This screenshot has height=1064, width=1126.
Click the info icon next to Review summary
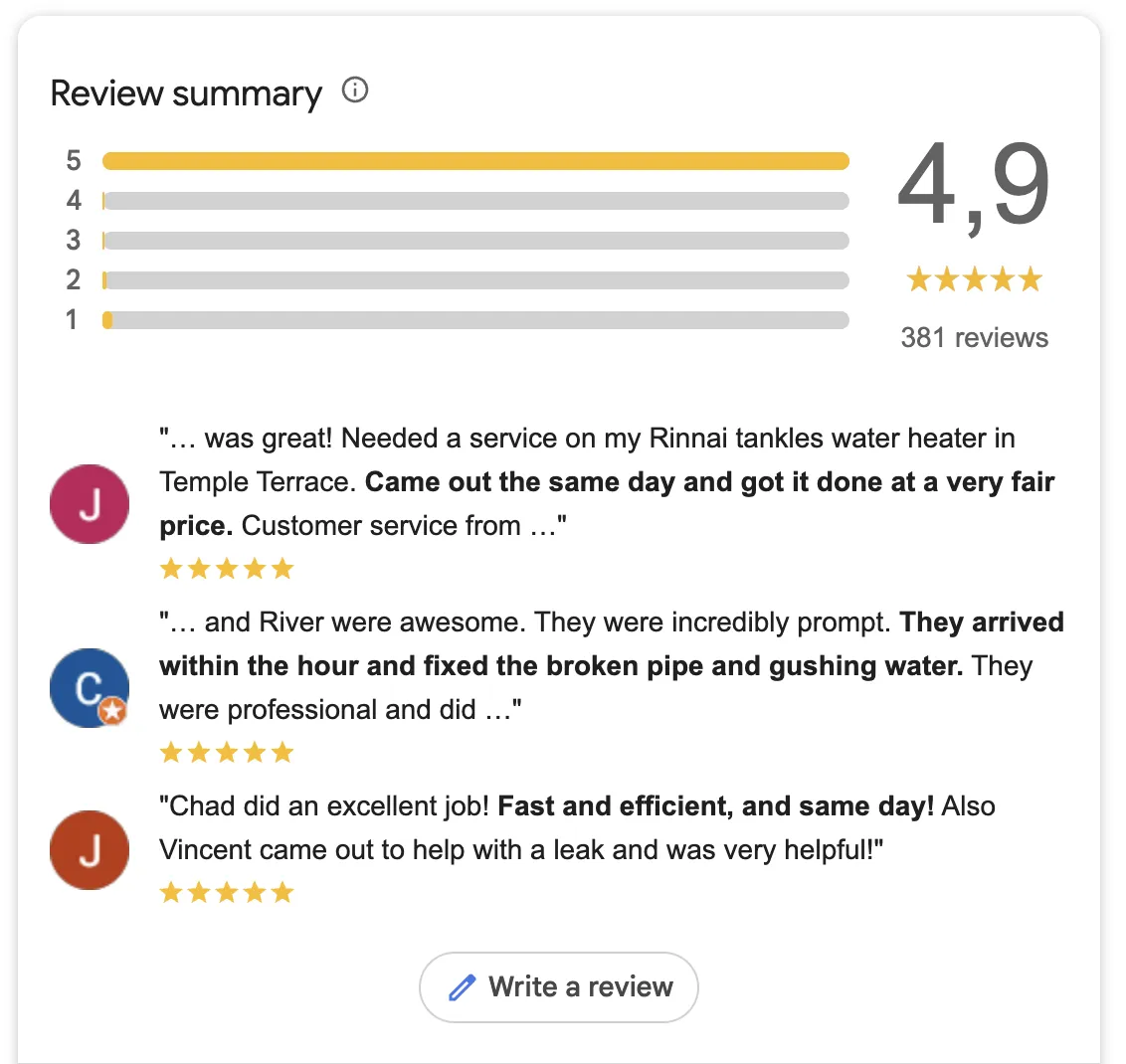[355, 90]
